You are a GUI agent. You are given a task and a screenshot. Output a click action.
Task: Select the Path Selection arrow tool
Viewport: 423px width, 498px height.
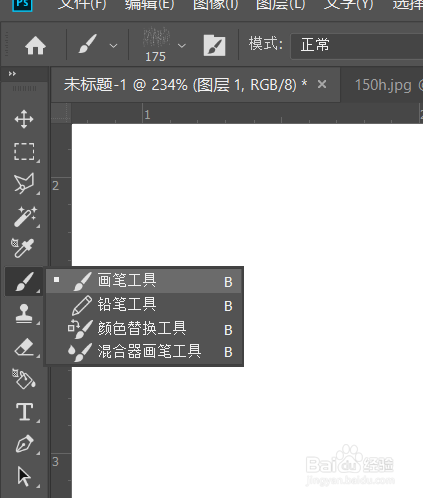coord(24,476)
